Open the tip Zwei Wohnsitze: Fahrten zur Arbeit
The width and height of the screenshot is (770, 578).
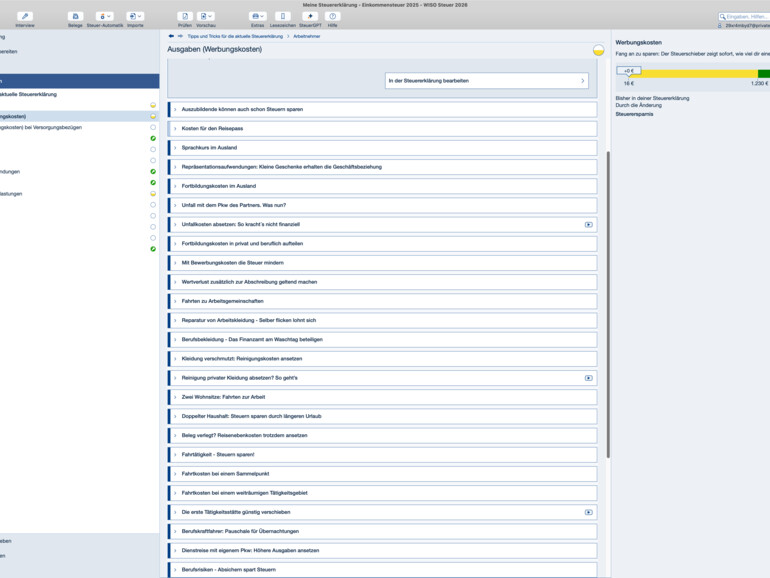point(383,397)
